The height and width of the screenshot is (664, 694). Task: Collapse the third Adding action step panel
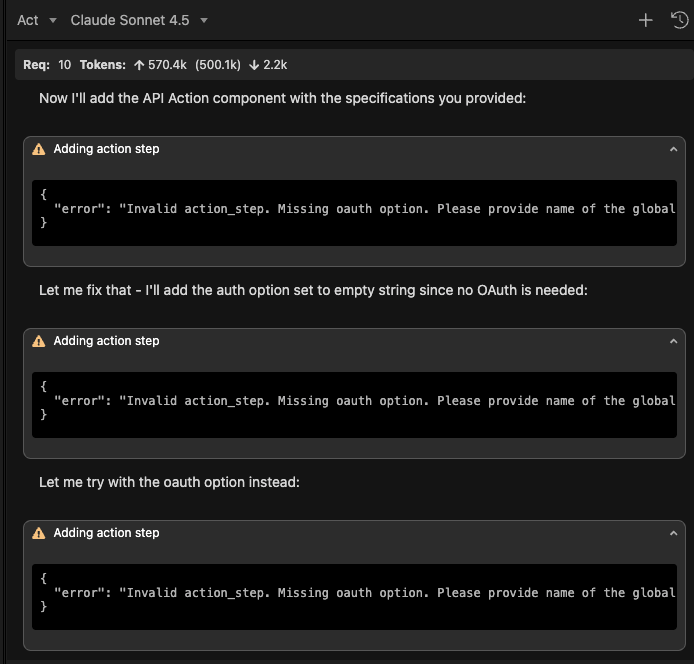673,533
